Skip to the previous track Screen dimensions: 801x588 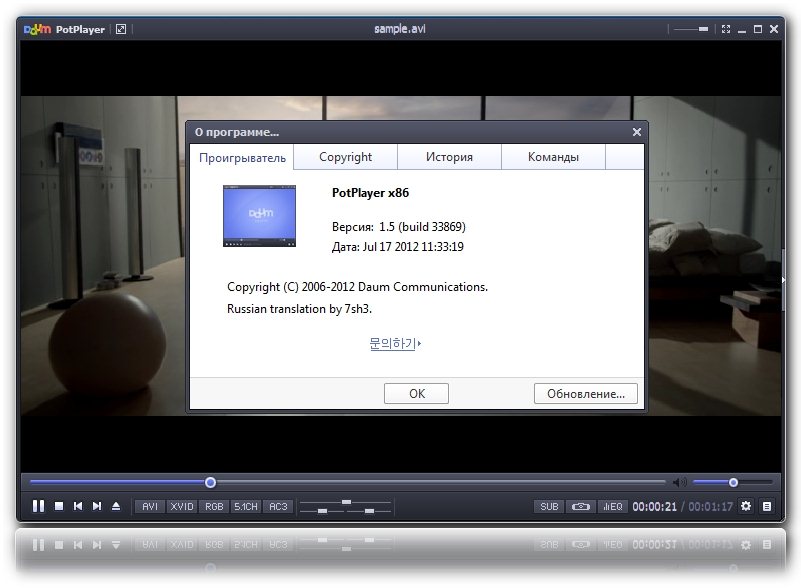click(x=78, y=507)
